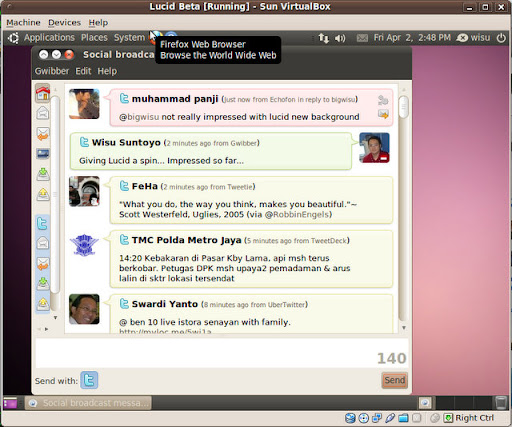This screenshot has height=427, width=512.
Task: Click muhammad panji's avatar picture
Action: [84, 104]
